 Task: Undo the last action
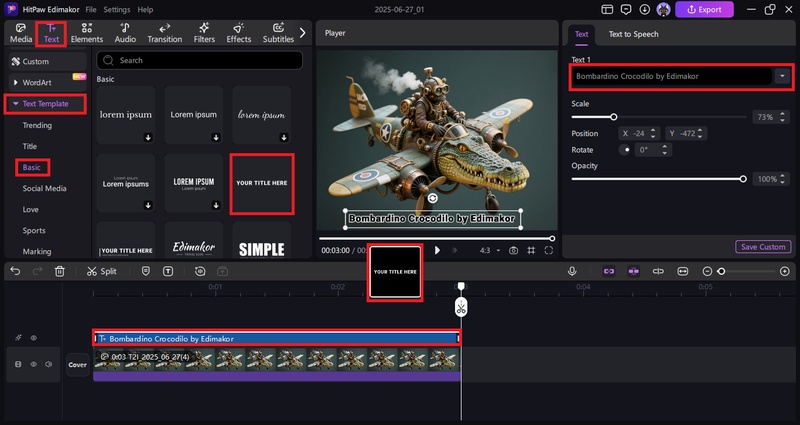coord(15,271)
